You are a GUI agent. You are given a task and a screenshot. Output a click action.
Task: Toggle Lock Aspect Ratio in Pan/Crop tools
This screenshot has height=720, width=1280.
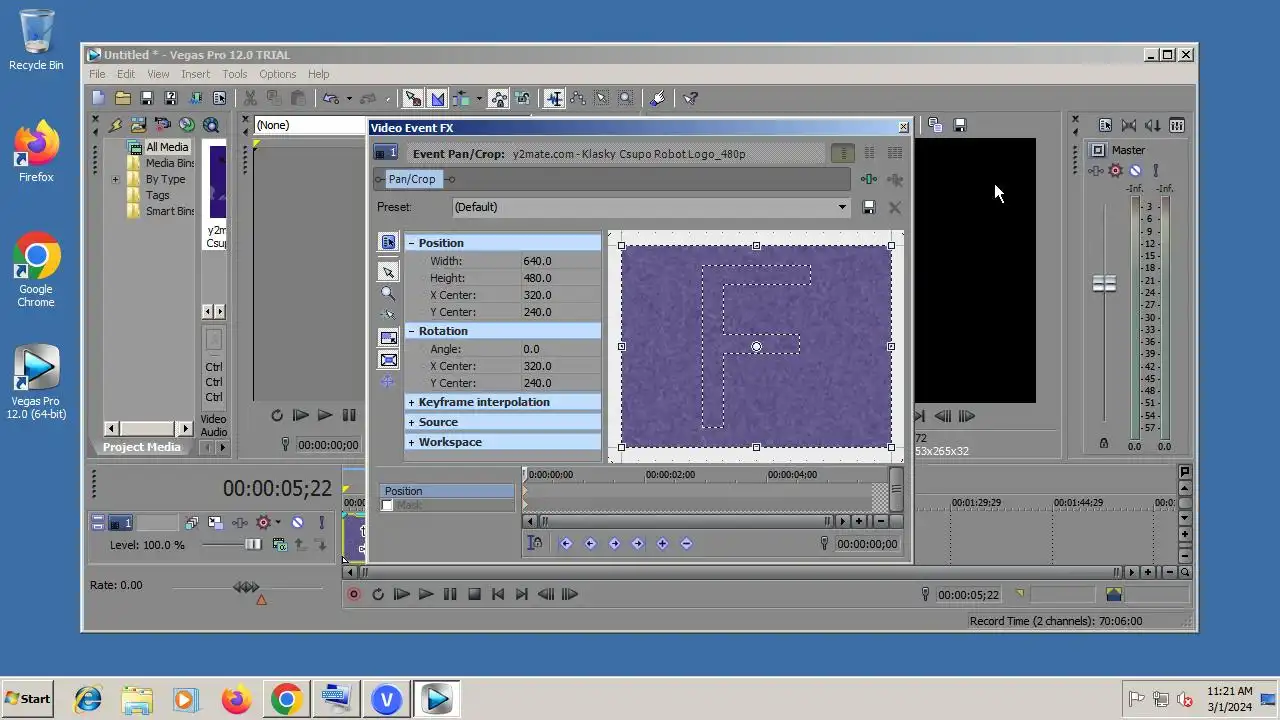[388, 338]
